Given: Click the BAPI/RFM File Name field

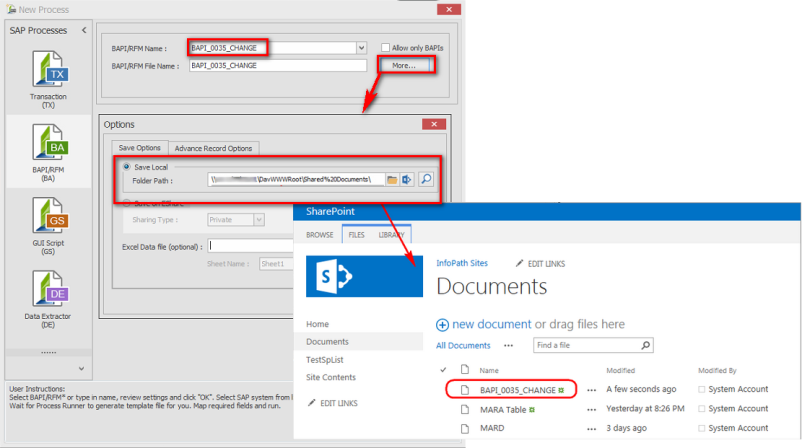Looking at the screenshot, I should [278, 65].
